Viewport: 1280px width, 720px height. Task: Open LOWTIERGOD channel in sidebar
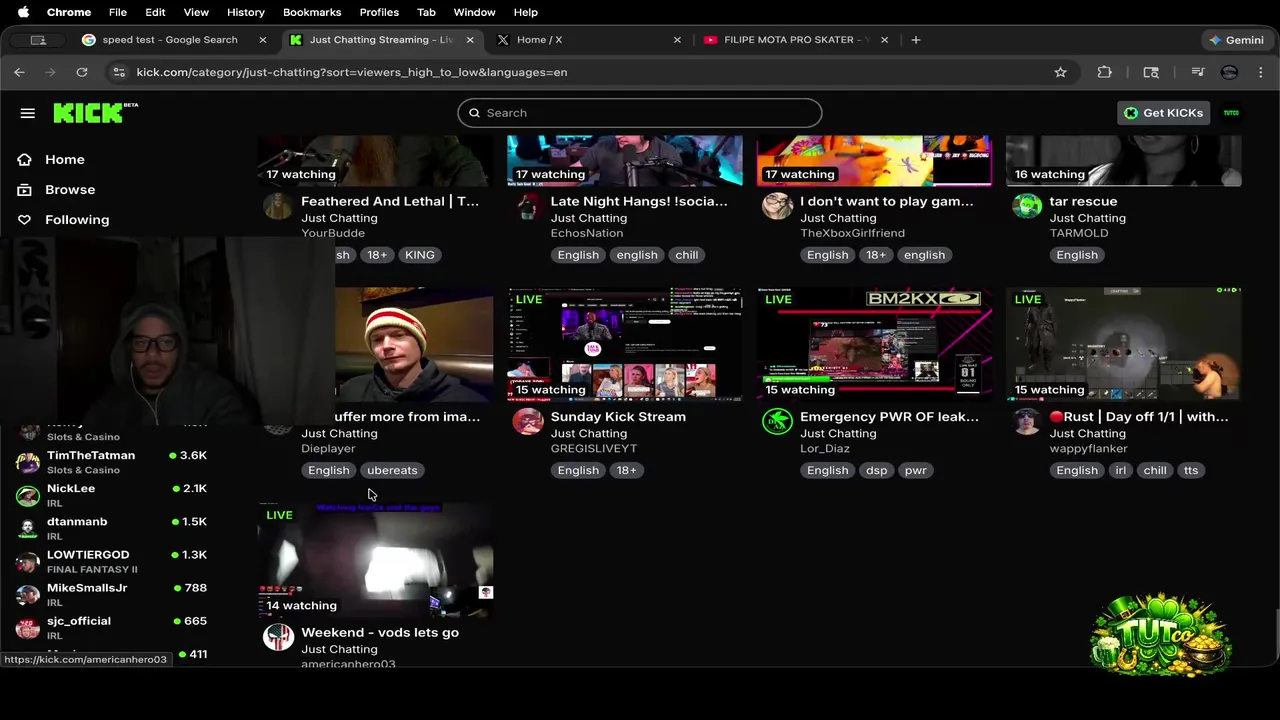click(x=112, y=561)
